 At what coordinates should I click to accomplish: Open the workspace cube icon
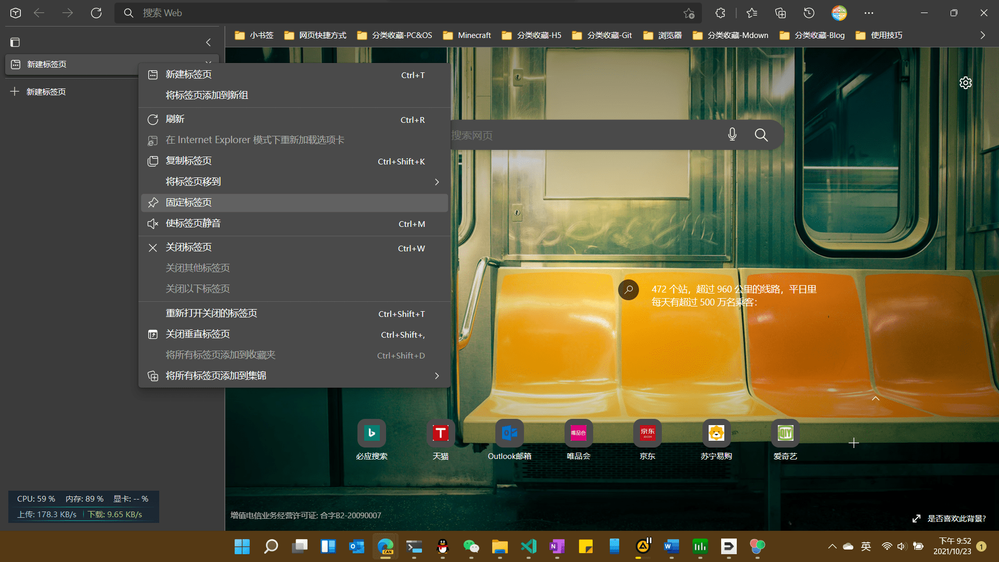click(15, 13)
